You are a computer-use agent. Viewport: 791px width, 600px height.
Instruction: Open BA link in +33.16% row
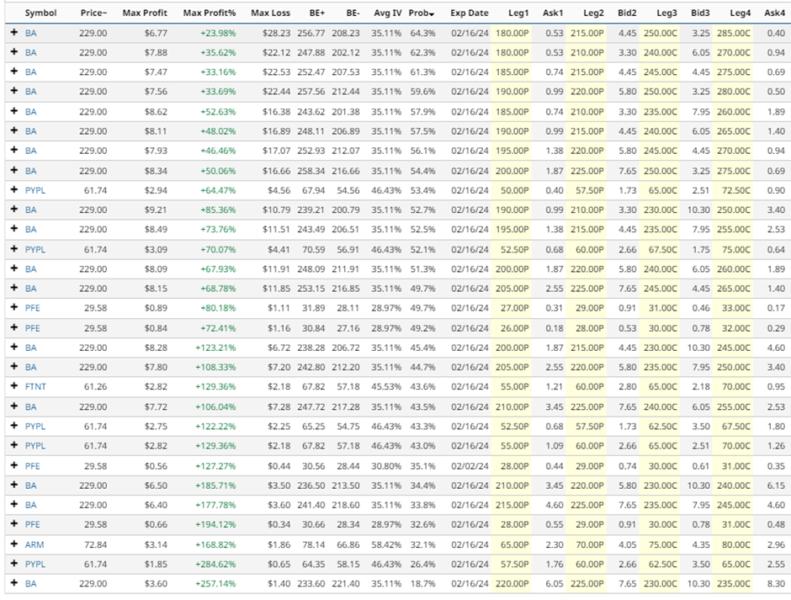31,72
